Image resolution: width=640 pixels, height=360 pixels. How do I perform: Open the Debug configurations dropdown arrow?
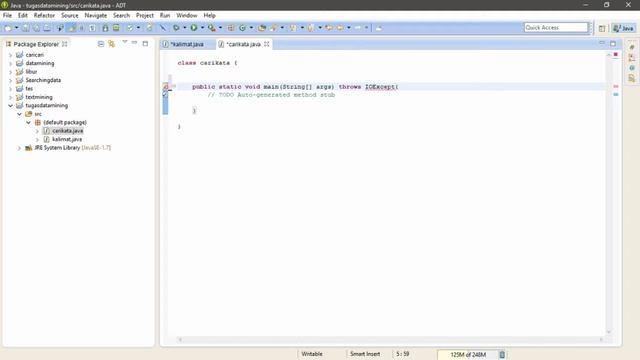click(x=184, y=28)
